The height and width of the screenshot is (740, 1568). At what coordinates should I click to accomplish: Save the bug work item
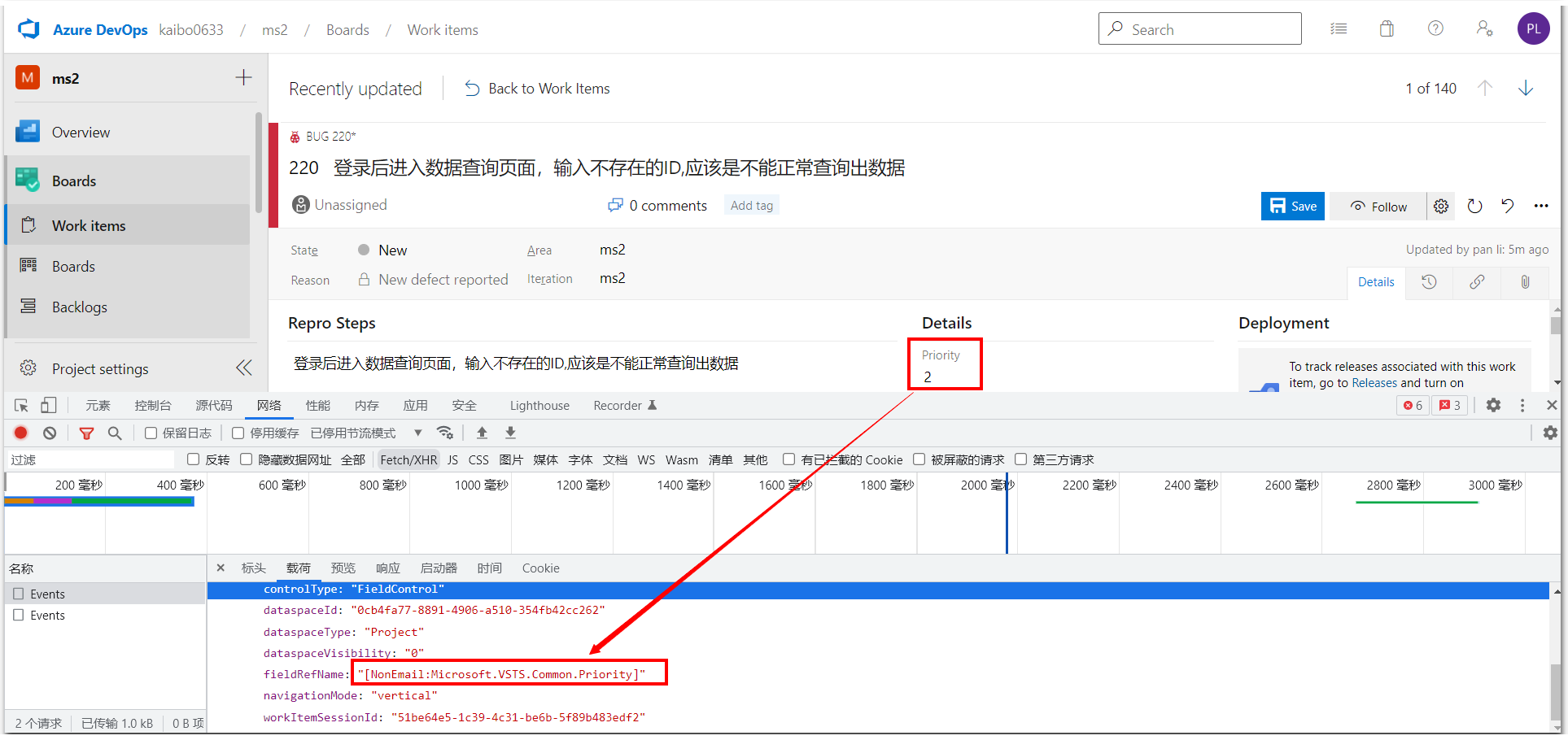pos(1292,206)
